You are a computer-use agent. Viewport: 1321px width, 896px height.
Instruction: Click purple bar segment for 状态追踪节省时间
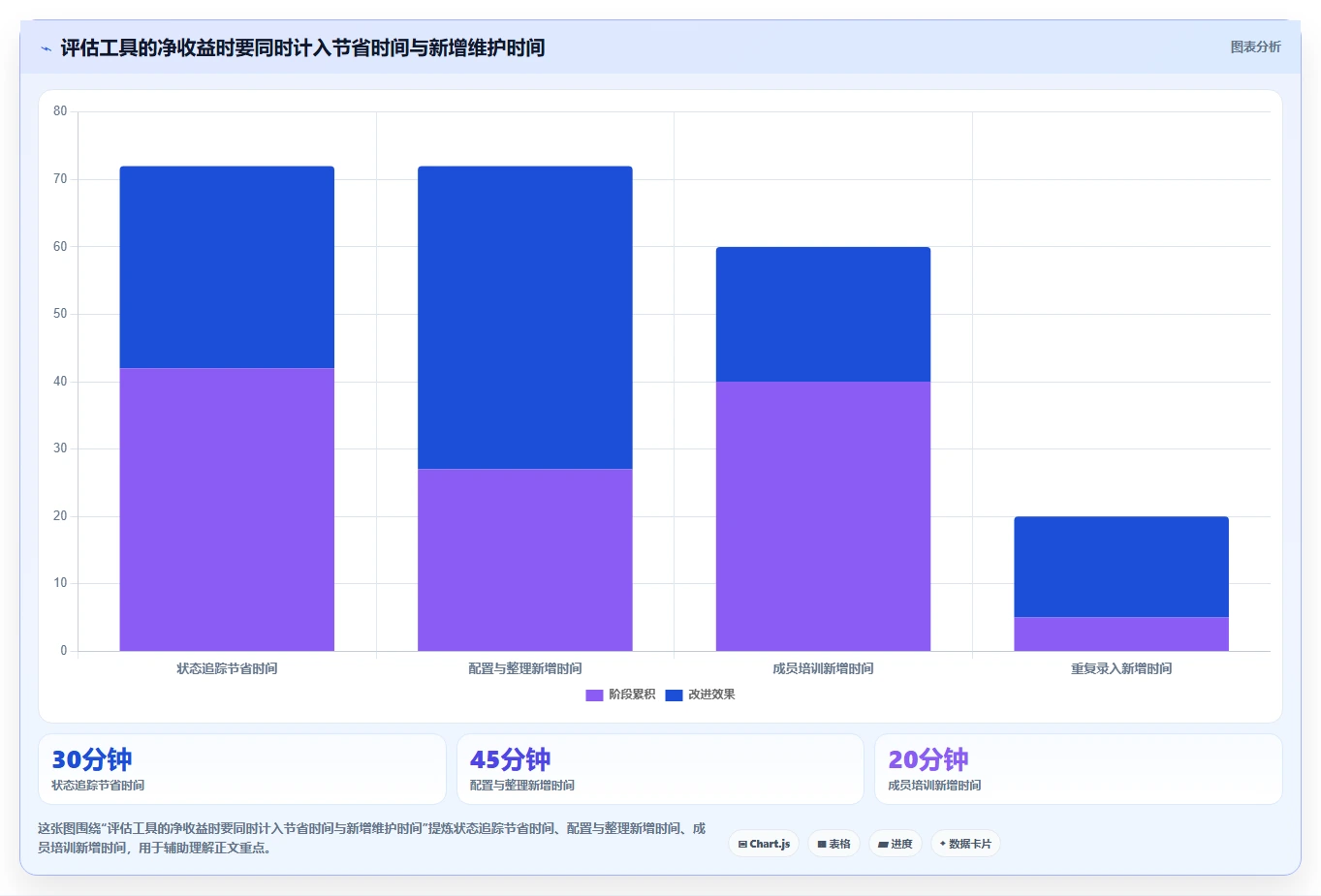[x=227, y=510]
